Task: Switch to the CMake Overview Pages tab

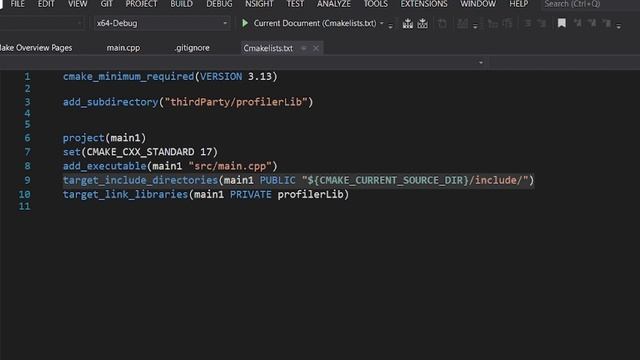Action: (36, 48)
